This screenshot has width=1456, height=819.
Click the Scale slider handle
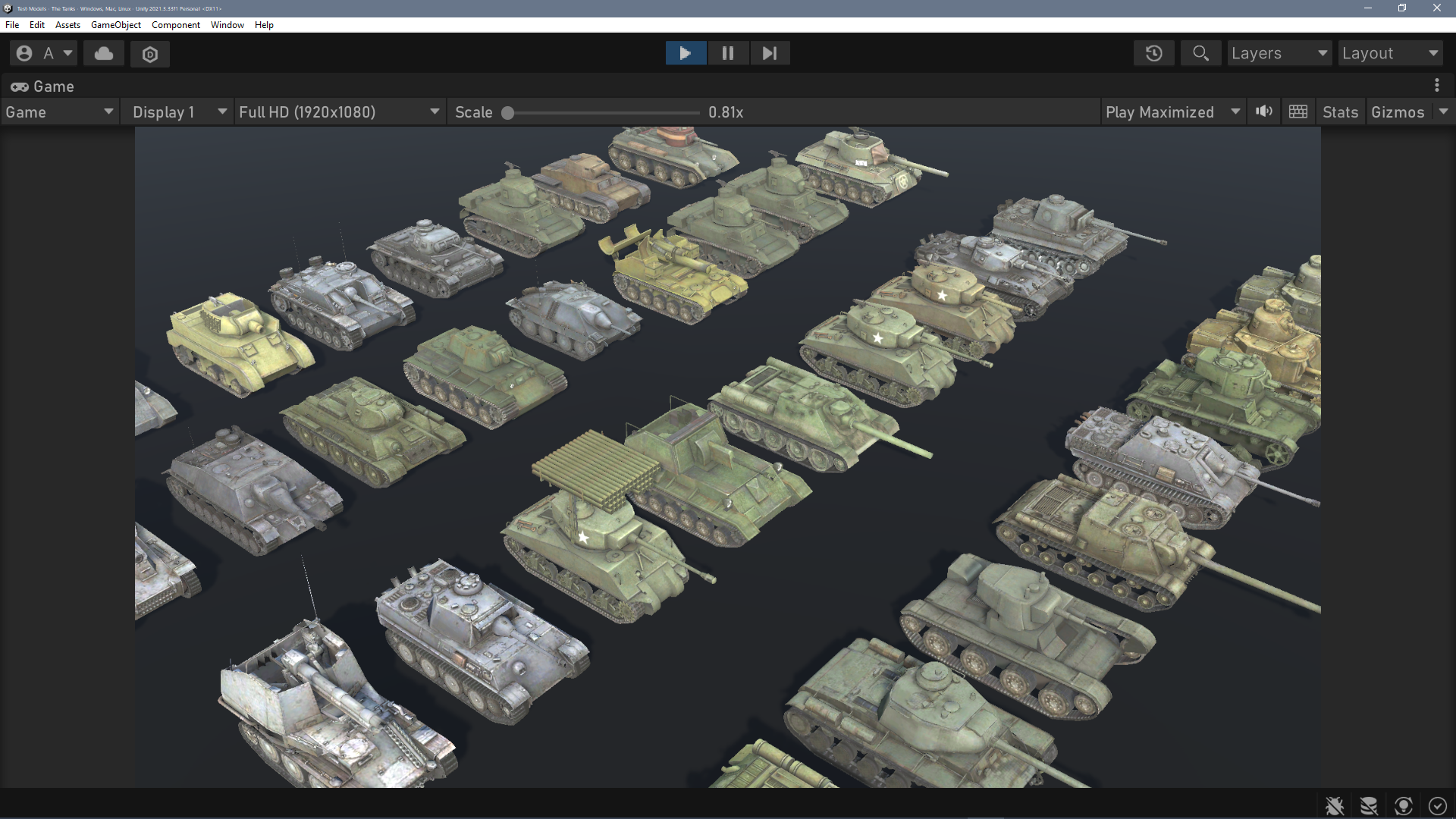(x=508, y=113)
